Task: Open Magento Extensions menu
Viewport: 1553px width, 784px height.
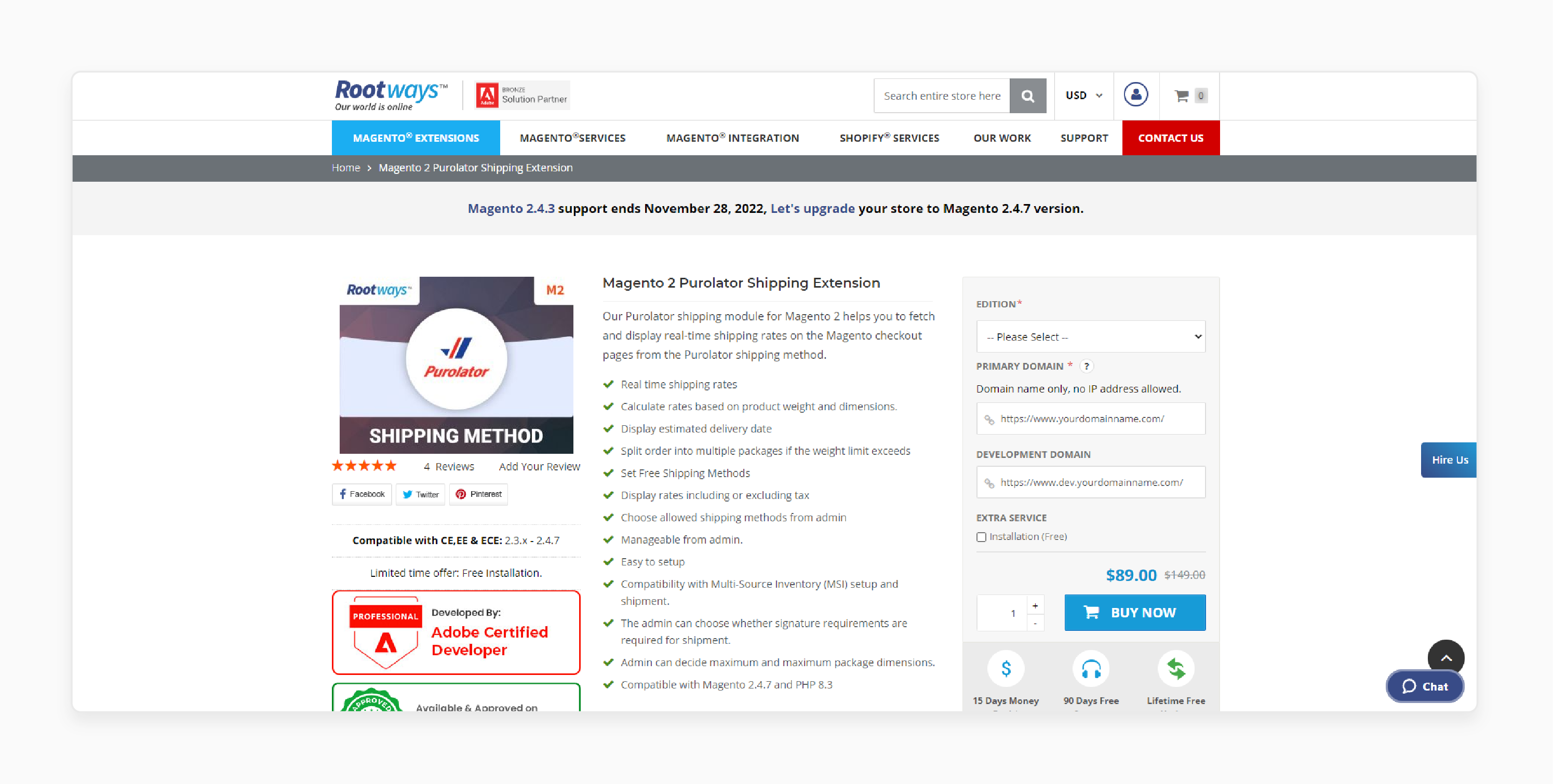Action: (416, 138)
